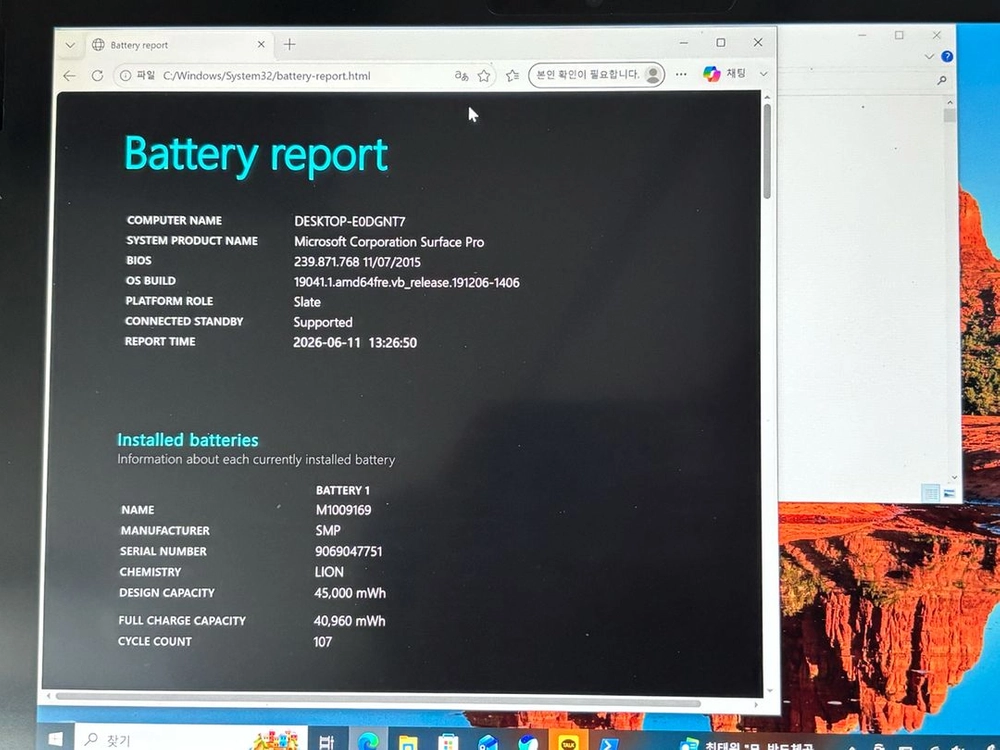Screen dimensions: 1000x750
Task: Open the site information icon in address bar
Action: coord(126,75)
